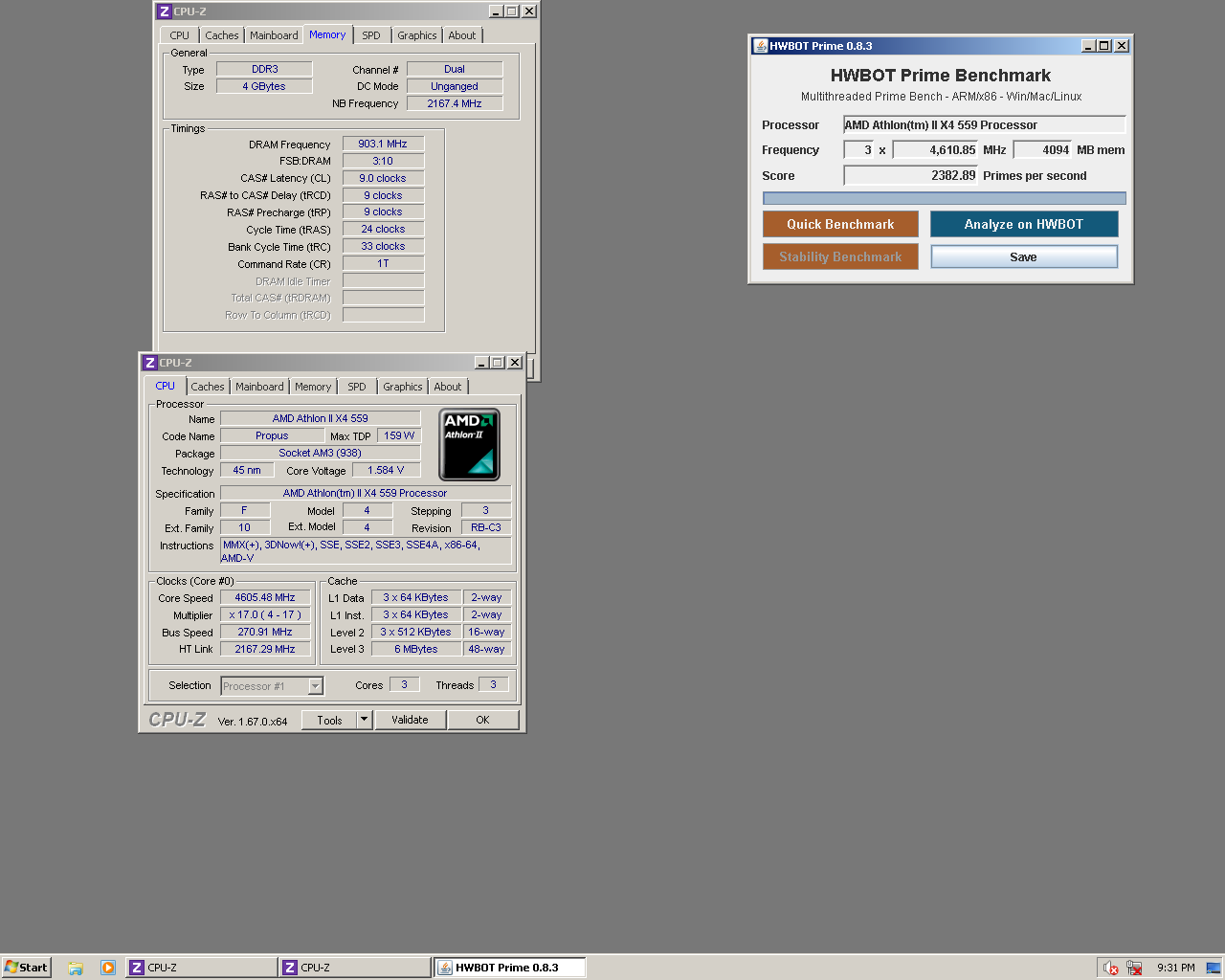This screenshot has width=1225, height=980.
Task: Click the system clock showing 9:31 PM
Action: coord(1175,968)
